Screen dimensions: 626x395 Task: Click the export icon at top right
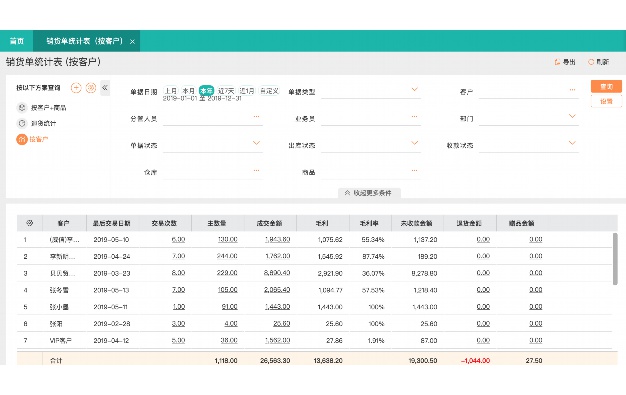(557, 62)
